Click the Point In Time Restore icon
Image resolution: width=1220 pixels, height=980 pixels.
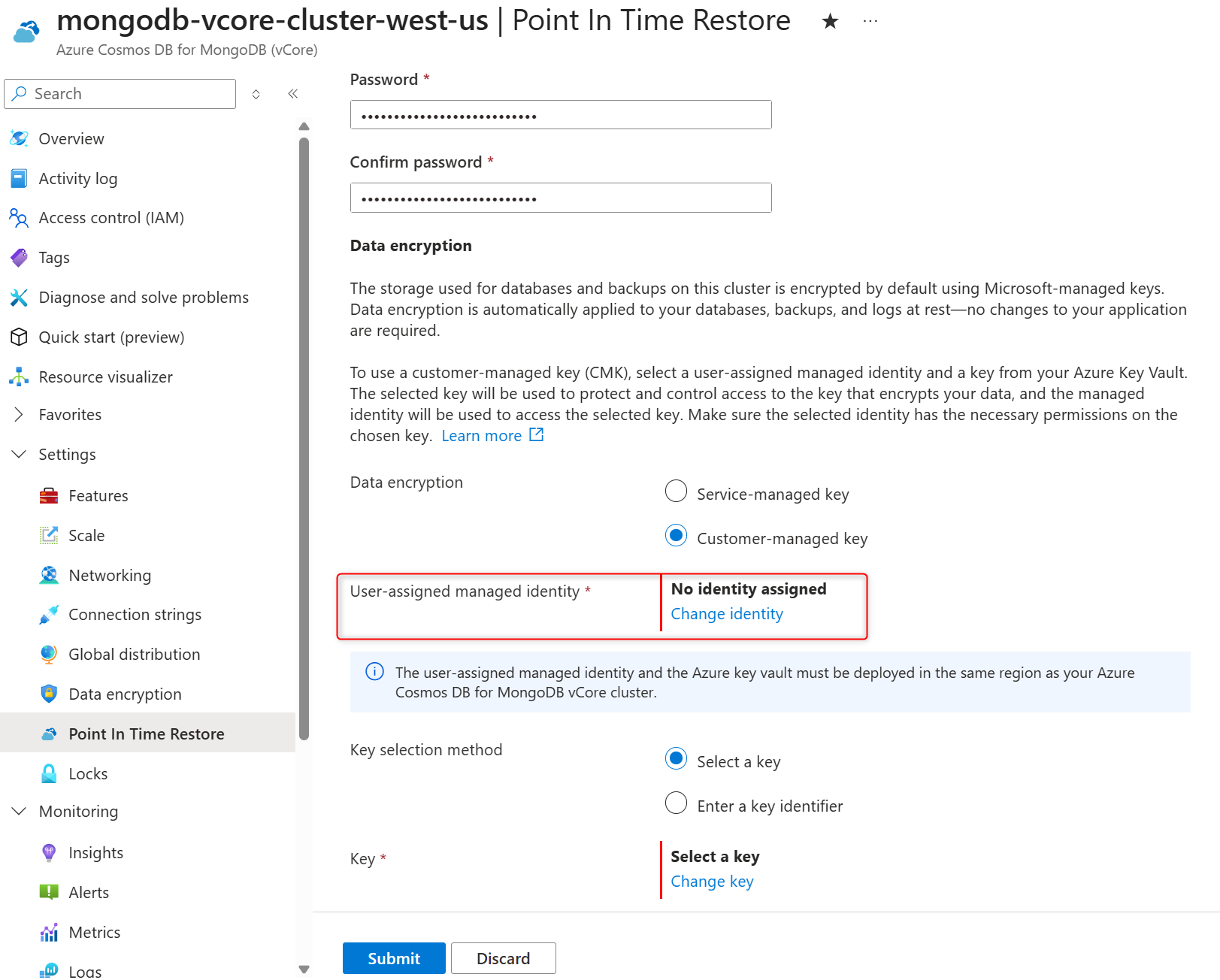click(49, 733)
